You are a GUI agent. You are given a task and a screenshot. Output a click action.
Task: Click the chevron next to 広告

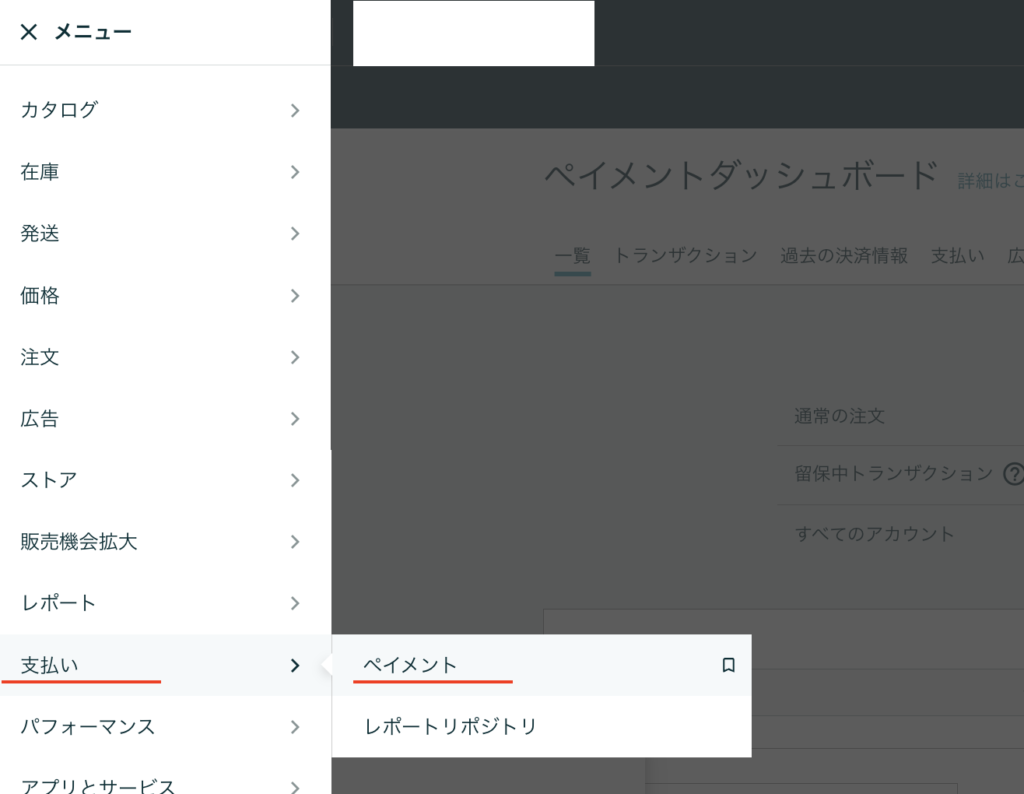(x=295, y=419)
